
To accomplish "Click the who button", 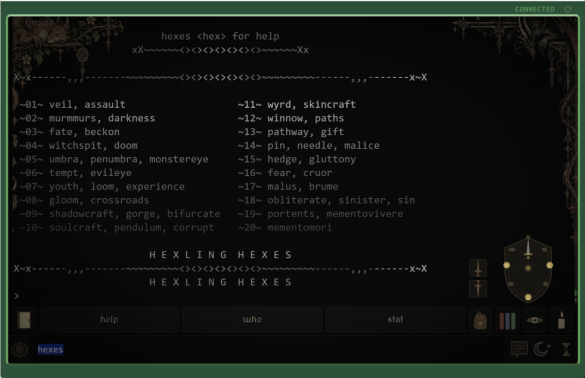I will pos(252,319).
